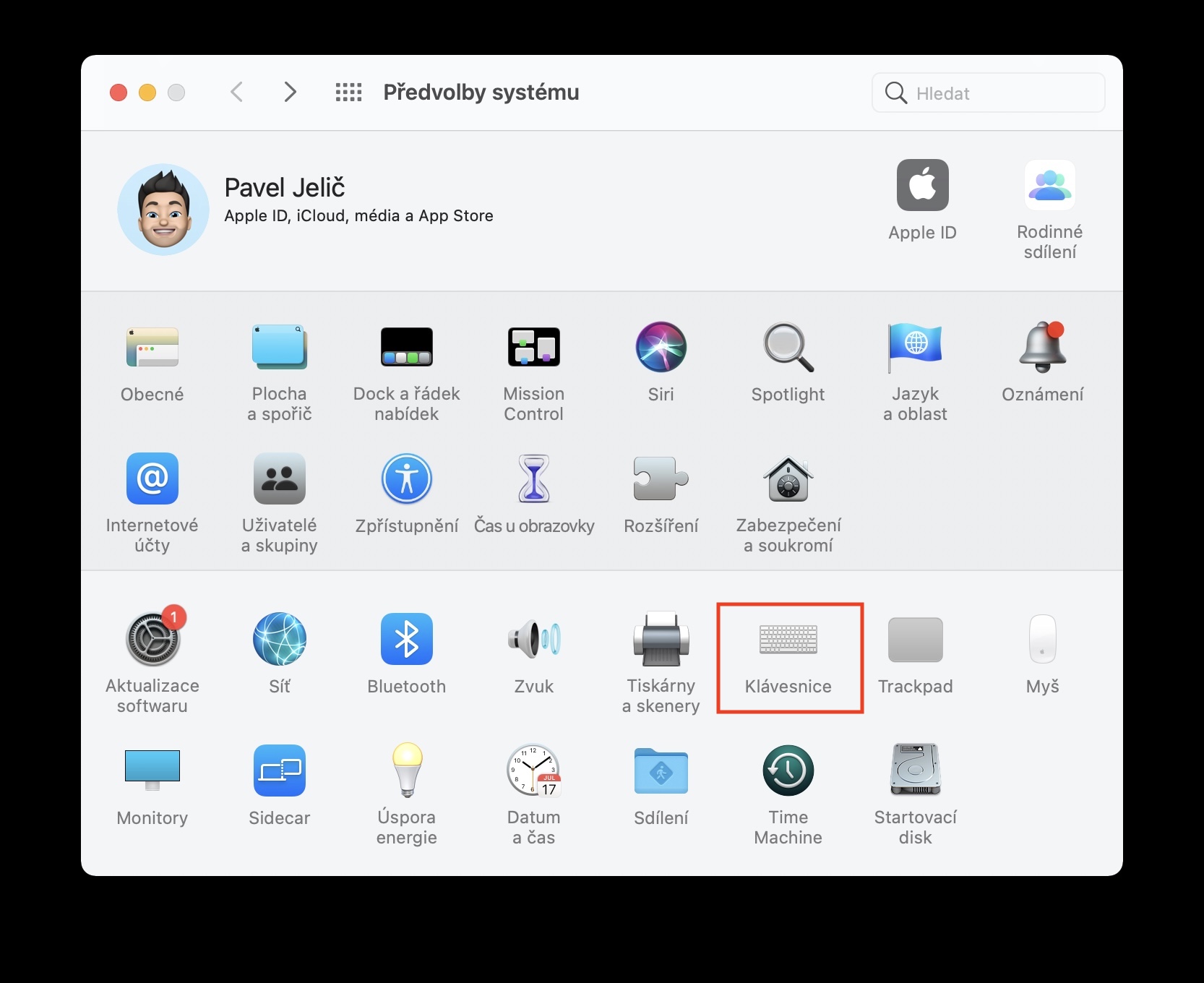This screenshot has width=1204, height=983.
Task: Open Zabezpečení a soukromí settings
Action: click(788, 505)
